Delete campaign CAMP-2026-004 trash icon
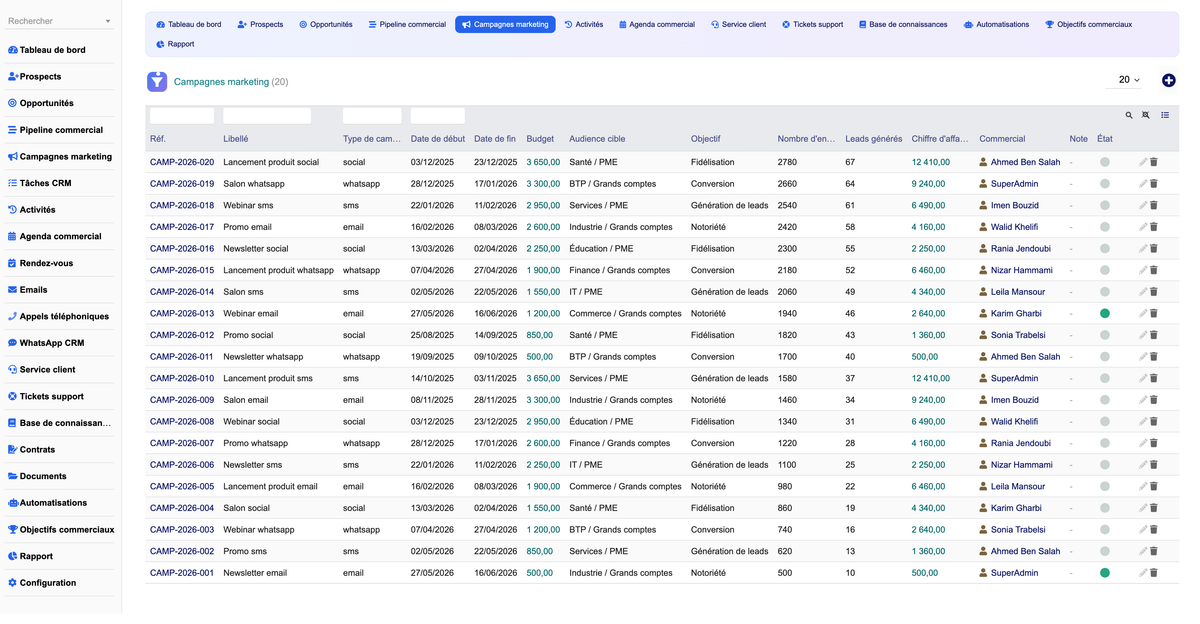This screenshot has width=1200, height=624. [1154, 507]
